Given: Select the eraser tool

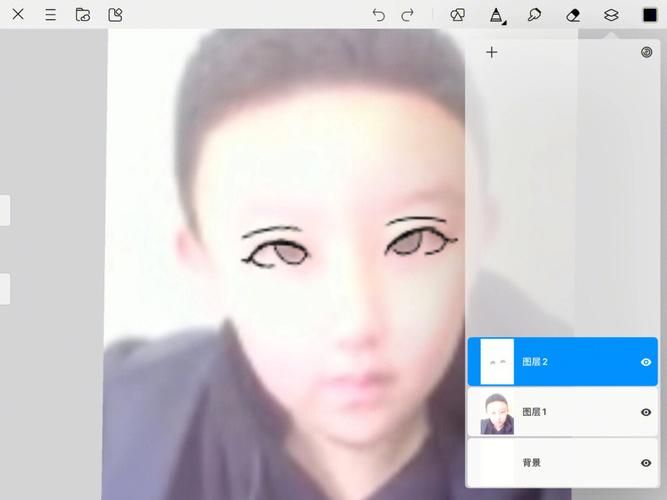Looking at the screenshot, I should pyautogui.click(x=573, y=15).
